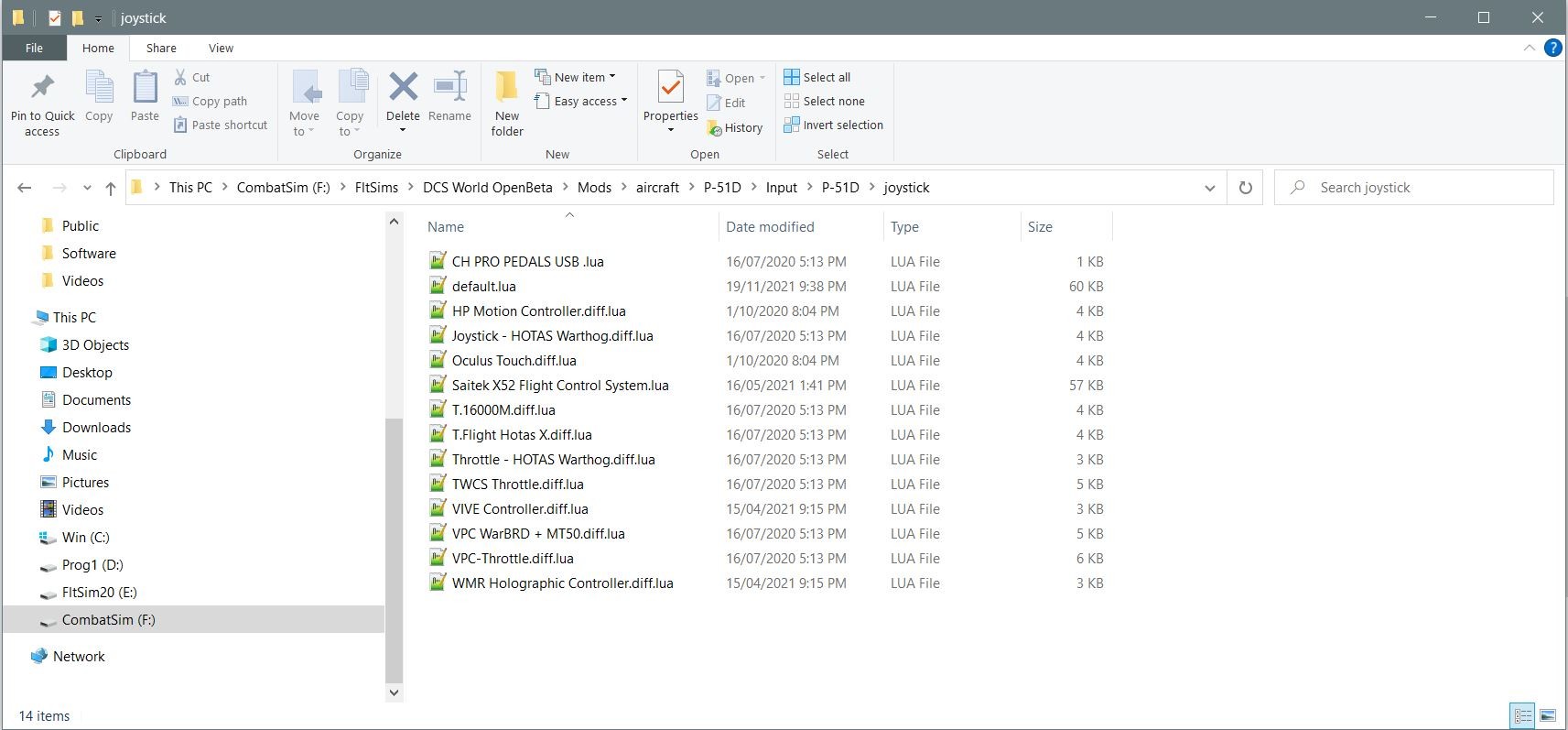Viewport: 1568px width, 730px height.
Task: Select the Win (C:) drive
Action: click(x=85, y=538)
